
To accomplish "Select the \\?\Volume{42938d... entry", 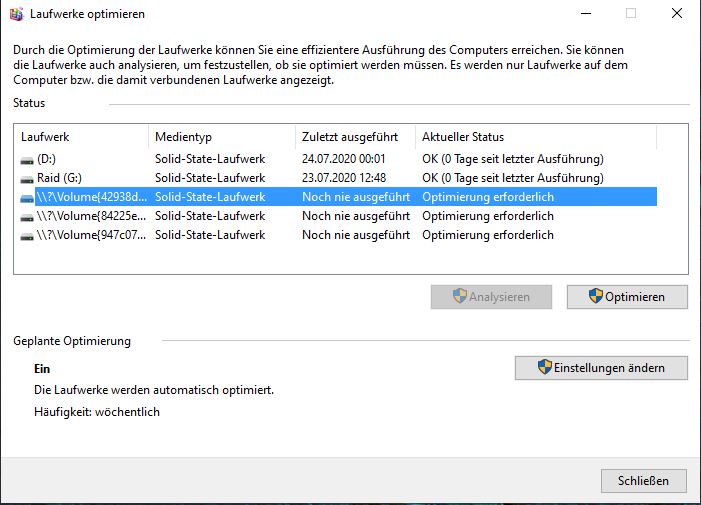I will point(338,197).
